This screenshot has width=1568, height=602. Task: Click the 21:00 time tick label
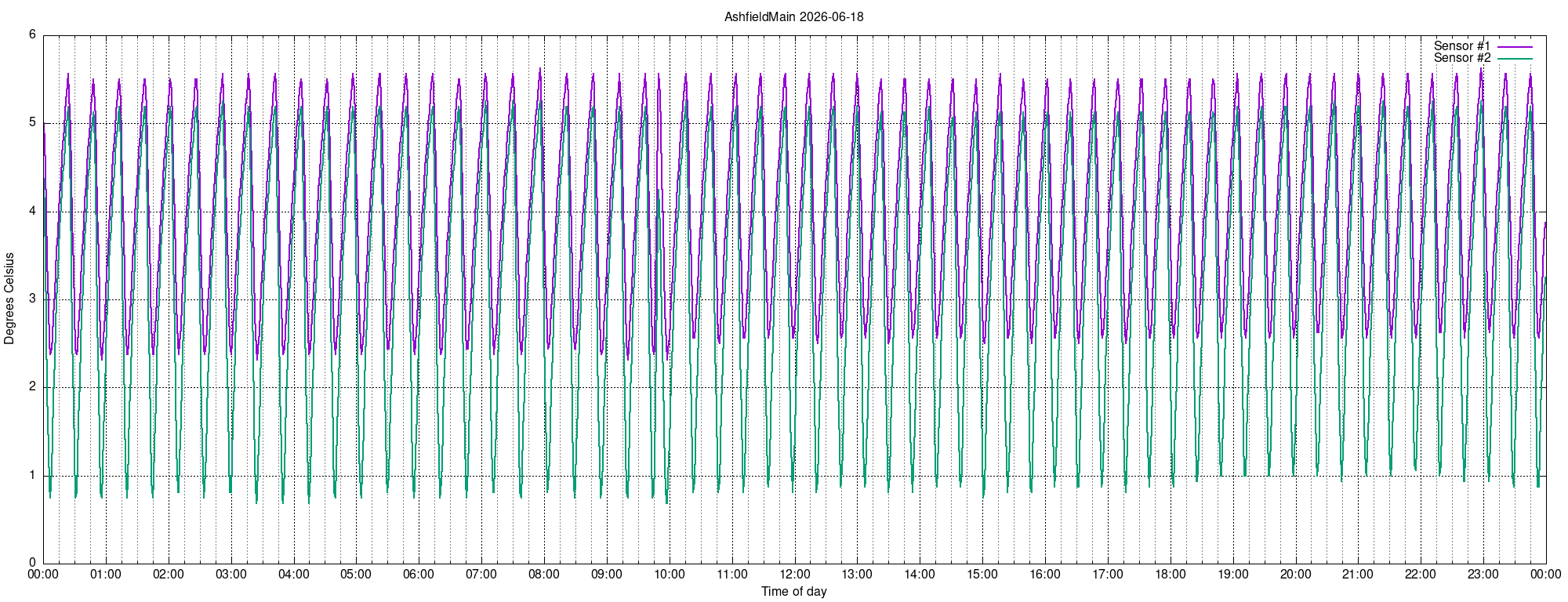[x=1358, y=575]
